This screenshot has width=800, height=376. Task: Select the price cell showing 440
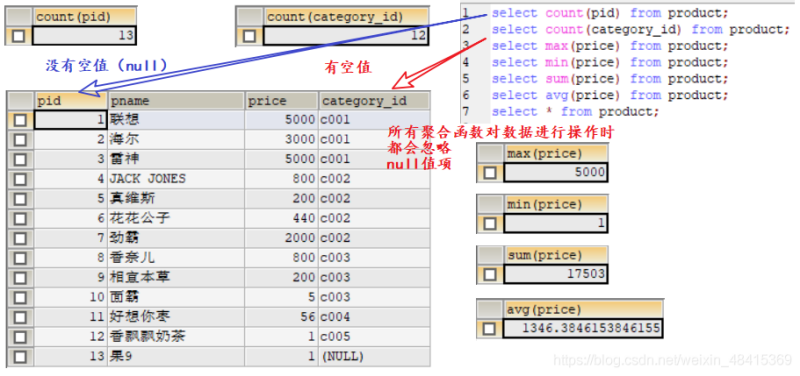(x=282, y=219)
